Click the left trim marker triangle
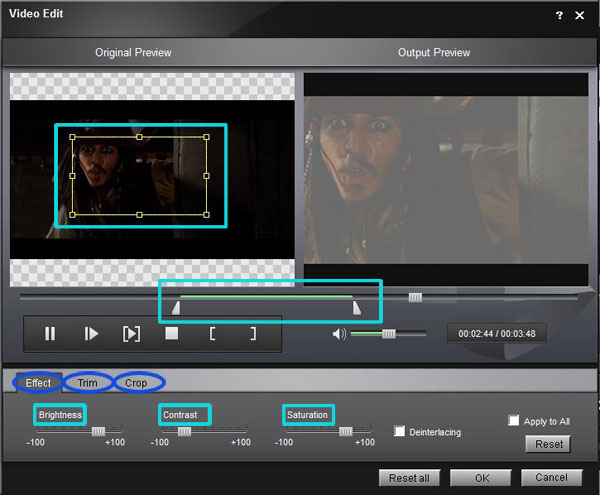 [x=176, y=308]
